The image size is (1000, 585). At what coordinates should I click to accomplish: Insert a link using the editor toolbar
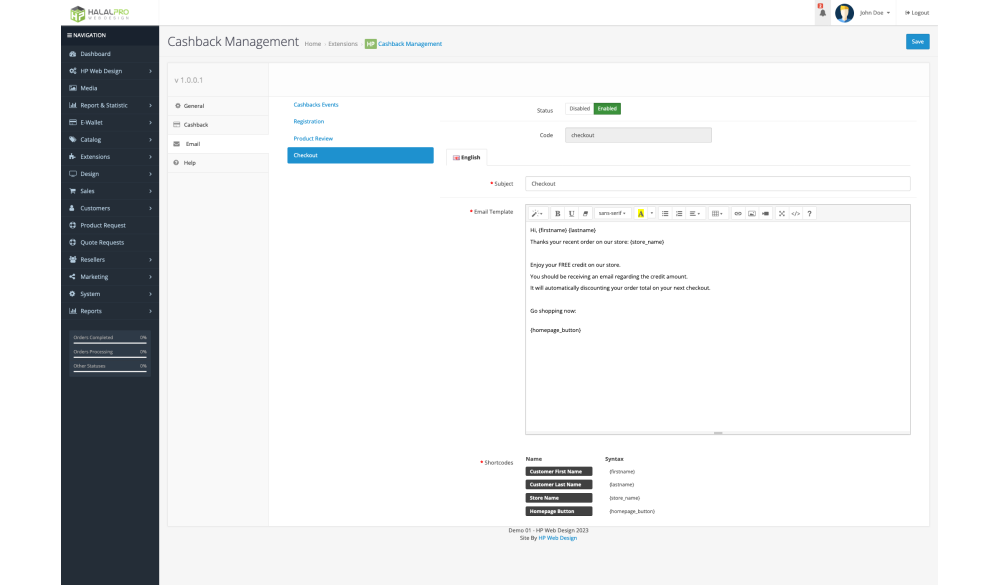point(738,213)
